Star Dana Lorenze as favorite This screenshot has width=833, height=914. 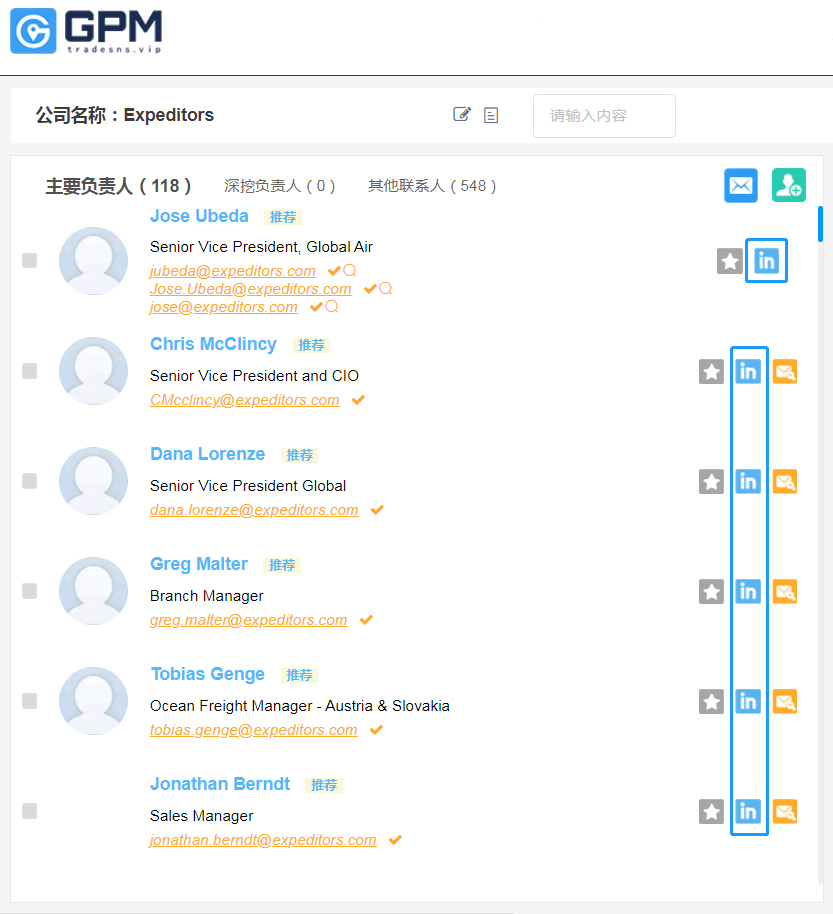[711, 481]
